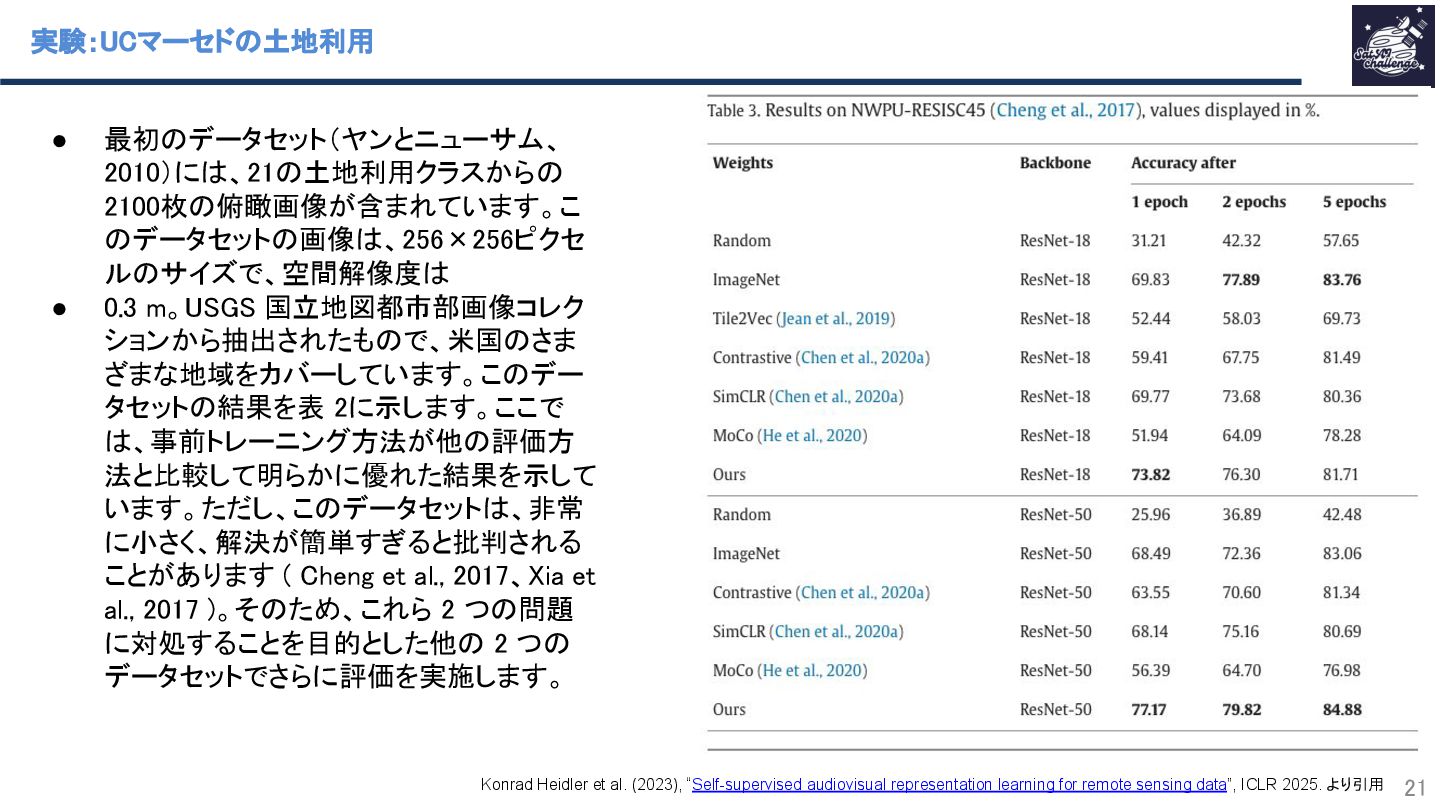Click the value 80.36 in SimCLR row
Screen dimensions: 1440x810
click(x=1342, y=397)
